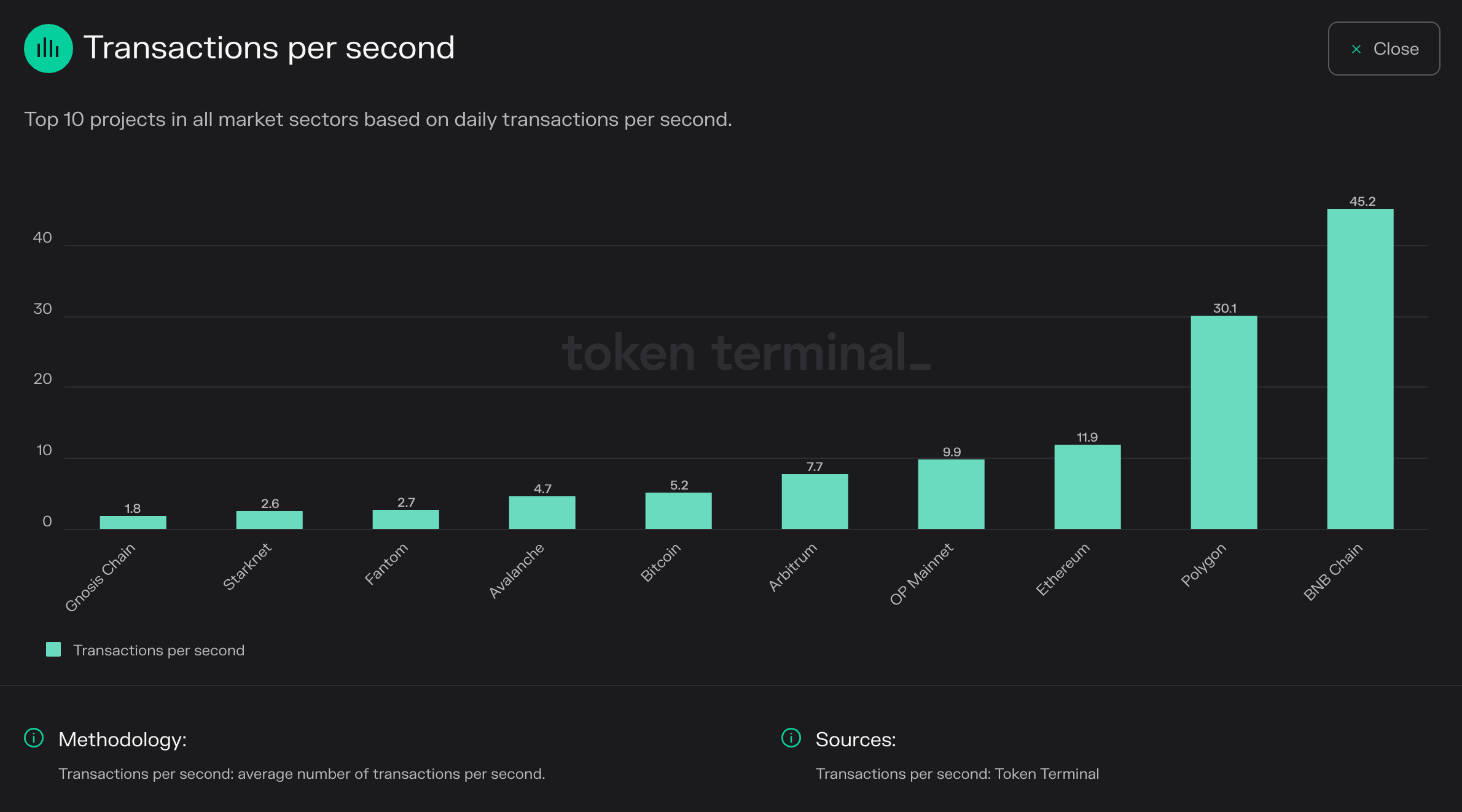1462x812 pixels.
Task: Toggle the Transactions per second legend swatch
Action: click(x=53, y=649)
